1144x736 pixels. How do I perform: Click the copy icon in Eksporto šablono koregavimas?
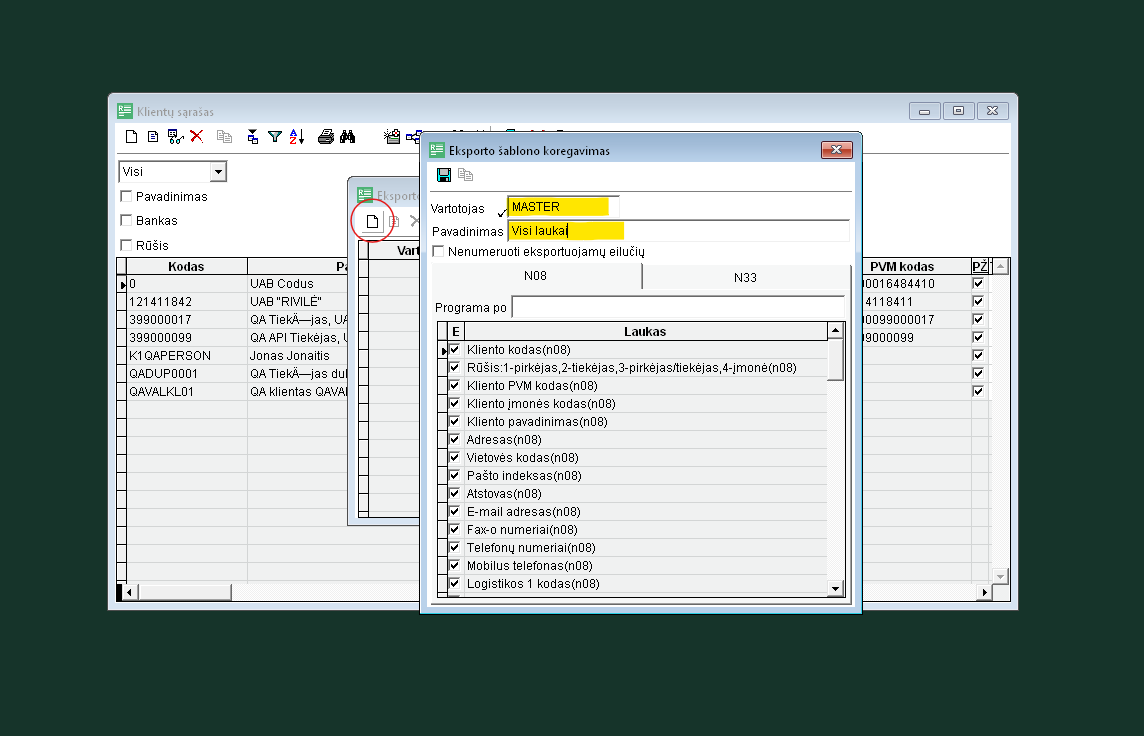click(x=465, y=175)
